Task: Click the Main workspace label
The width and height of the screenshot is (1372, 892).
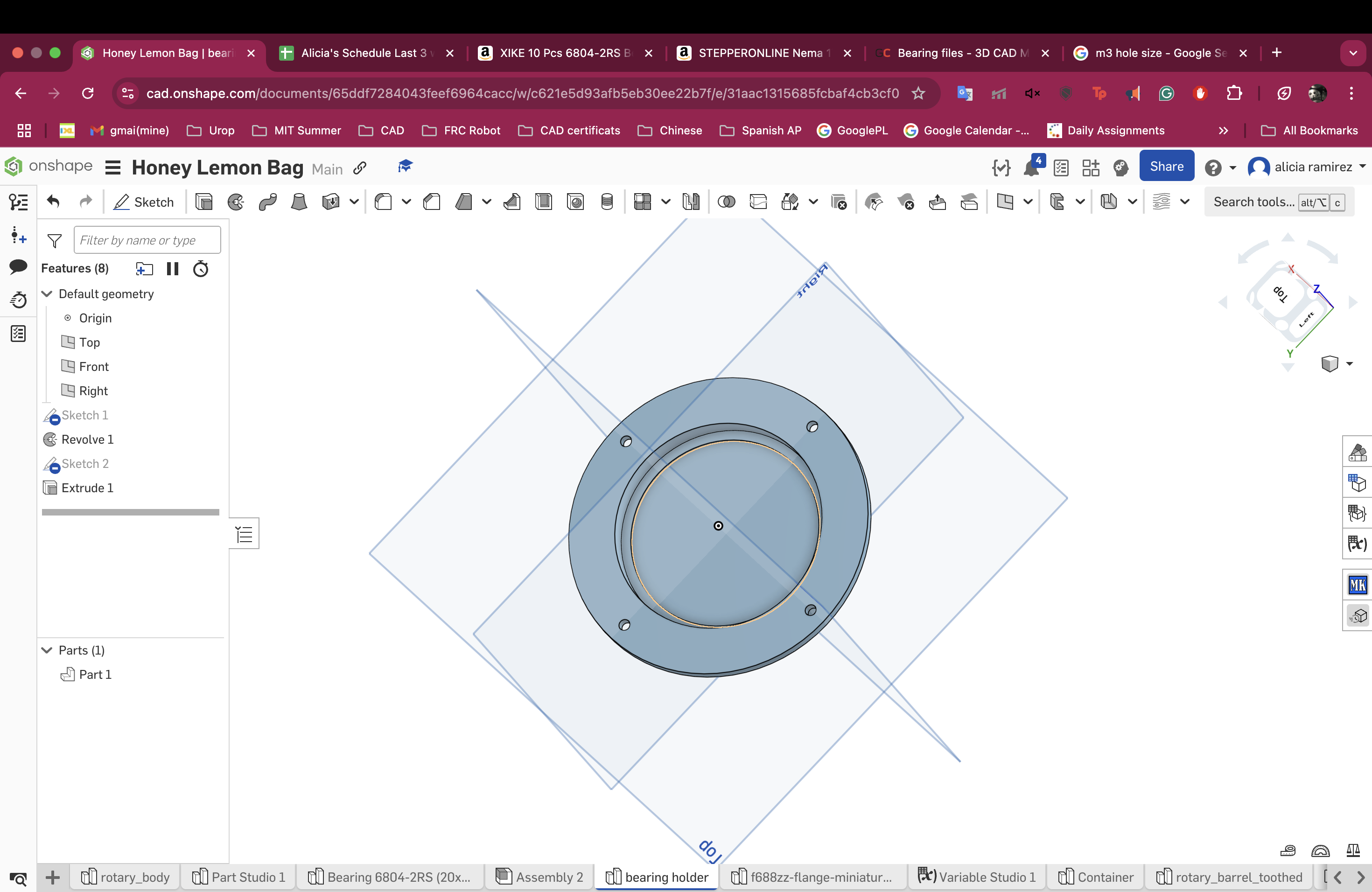Action: click(x=327, y=169)
